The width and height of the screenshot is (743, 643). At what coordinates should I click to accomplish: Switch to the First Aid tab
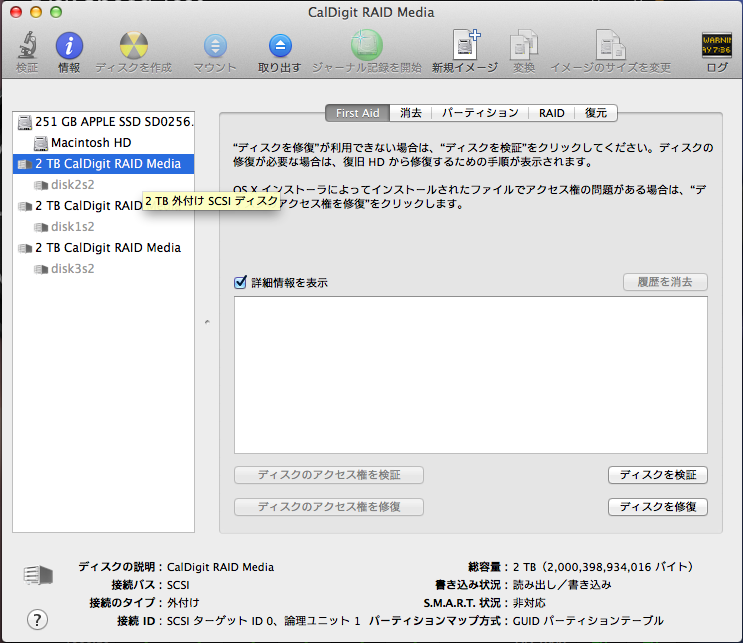[357, 113]
